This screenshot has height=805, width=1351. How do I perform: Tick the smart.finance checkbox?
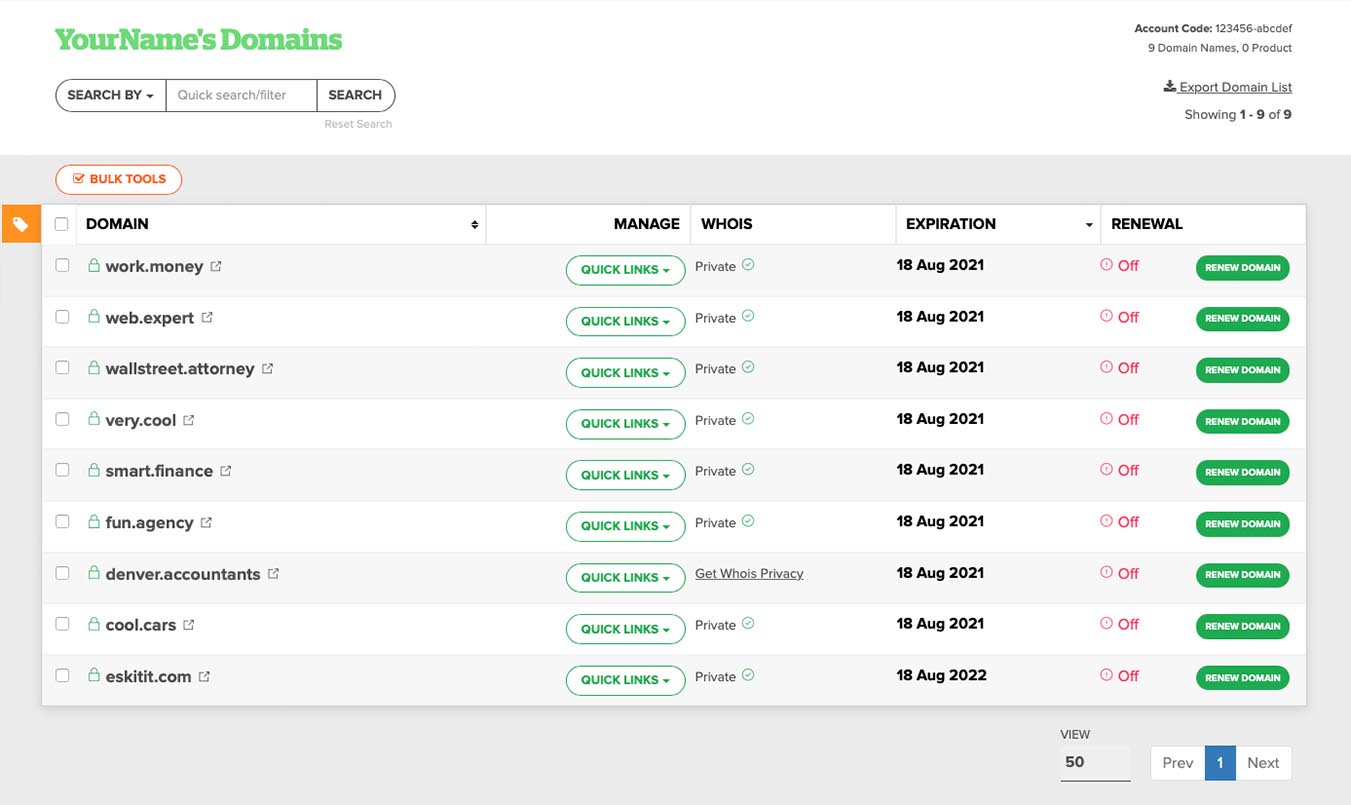coord(62,469)
